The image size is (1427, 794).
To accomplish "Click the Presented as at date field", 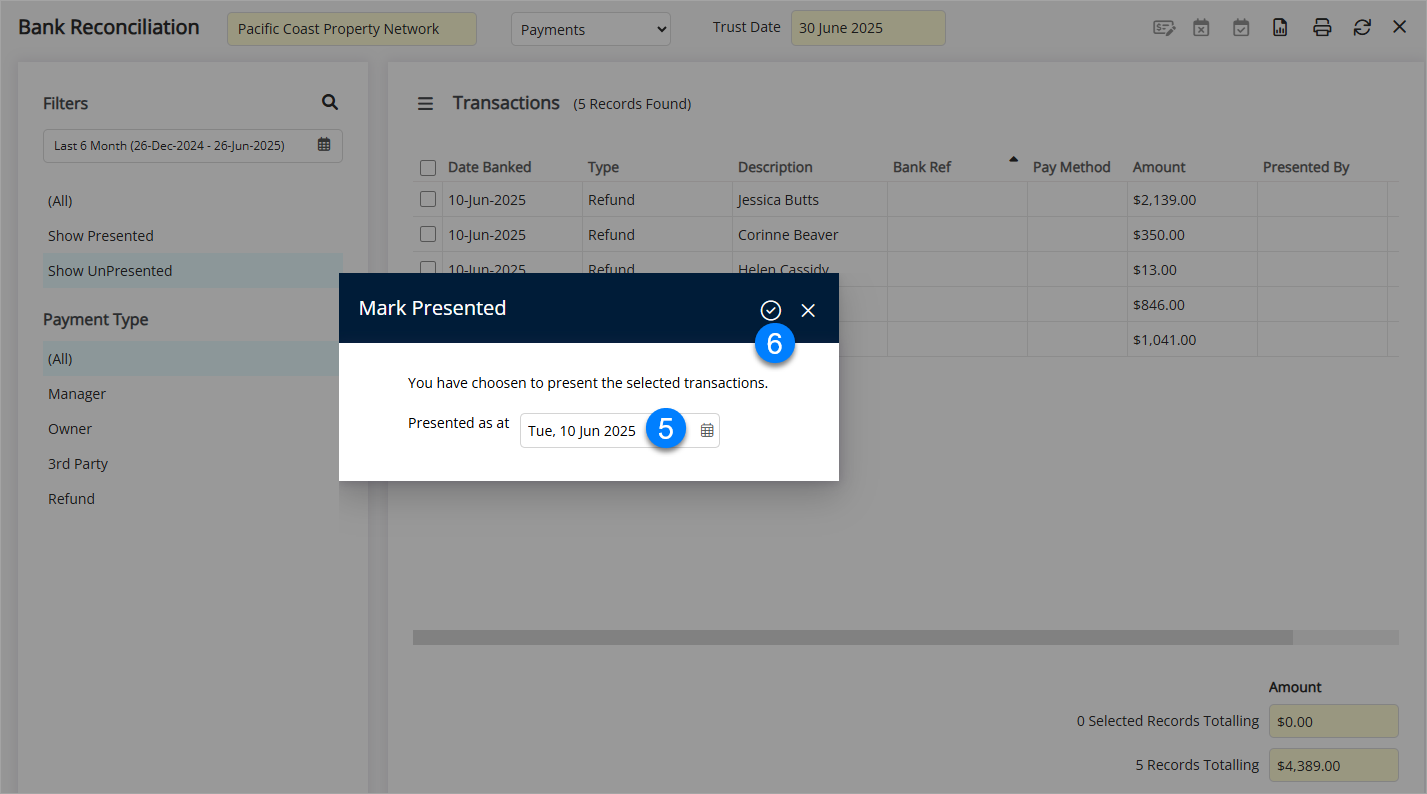I will tap(582, 431).
